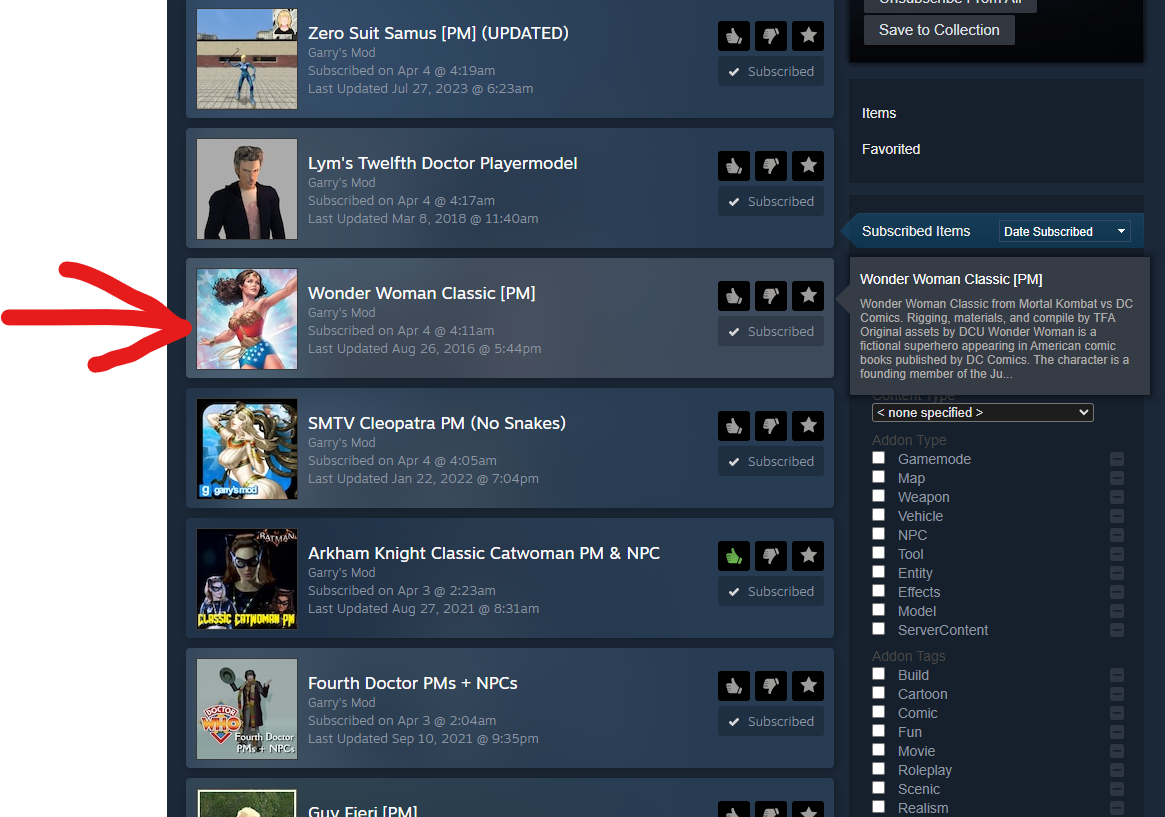Open Arkham Knight Catwoman thumbnail
Viewport: 1165px width, 817px height.
click(247, 579)
